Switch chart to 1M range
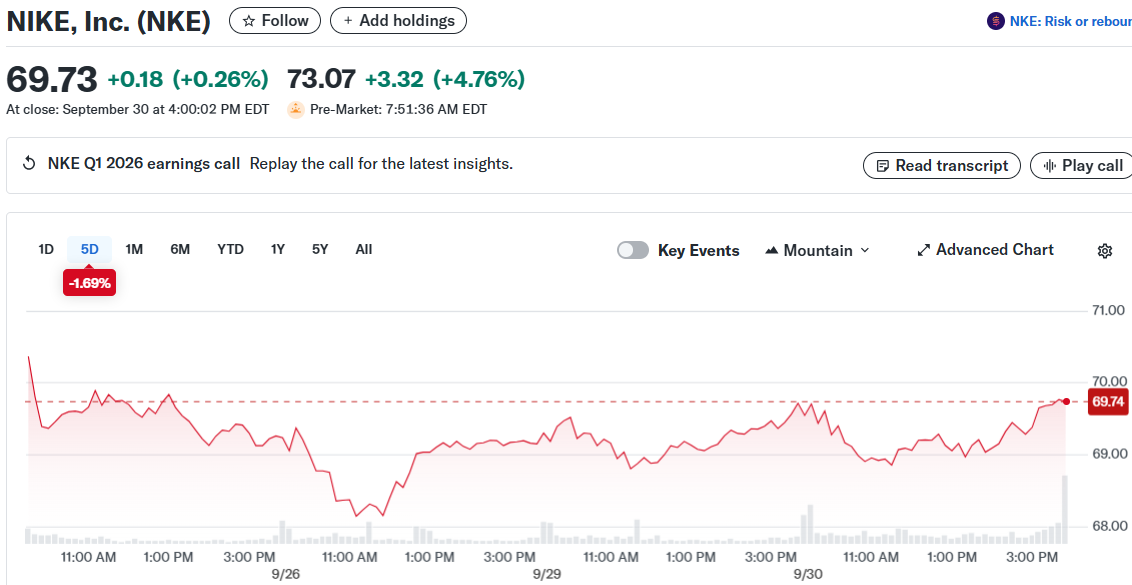This screenshot has height=585, width=1132. coord(134,249)
